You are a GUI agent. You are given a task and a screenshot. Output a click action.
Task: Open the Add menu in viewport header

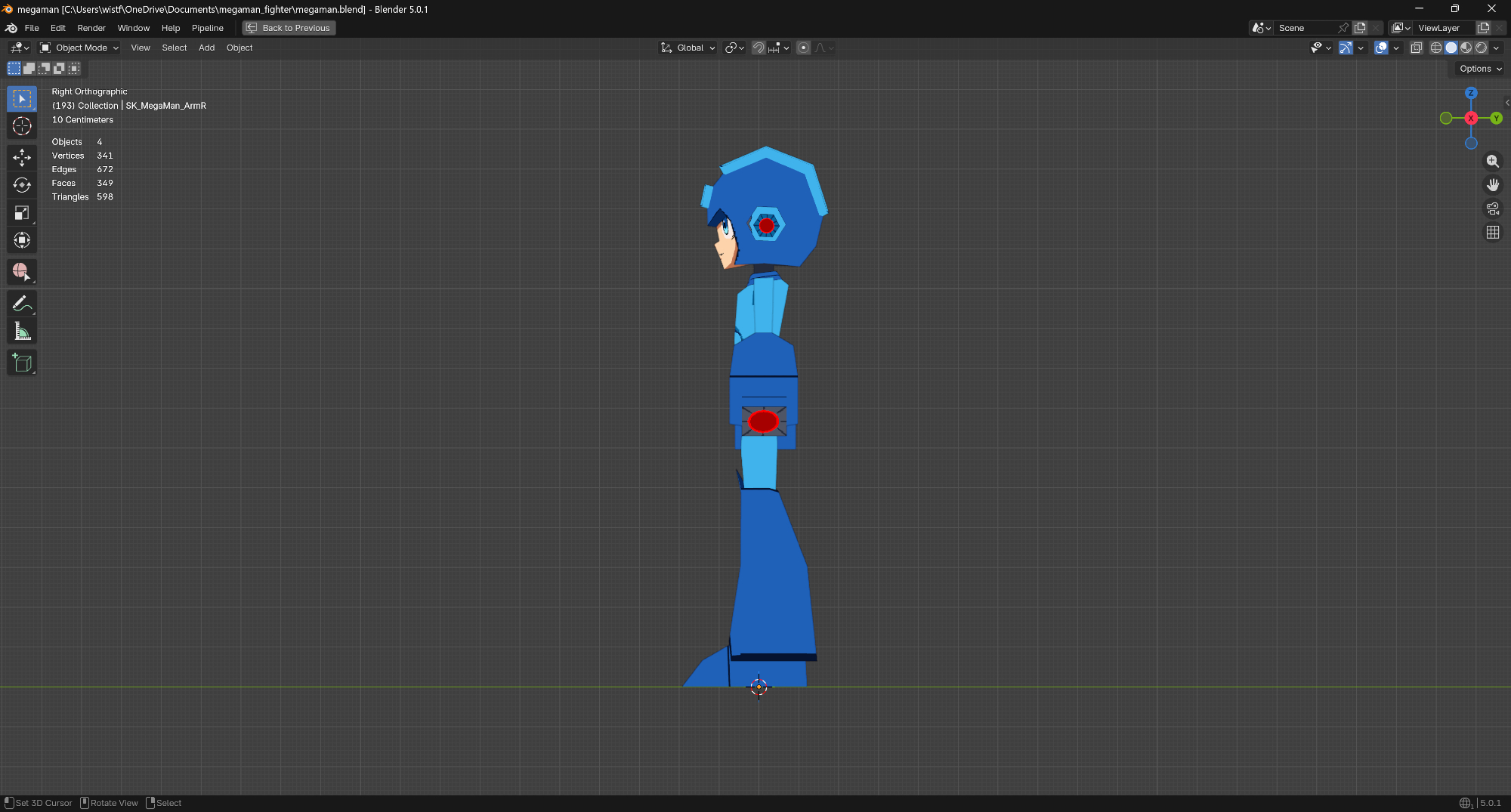pyautogui.click(x=206, y=48)
